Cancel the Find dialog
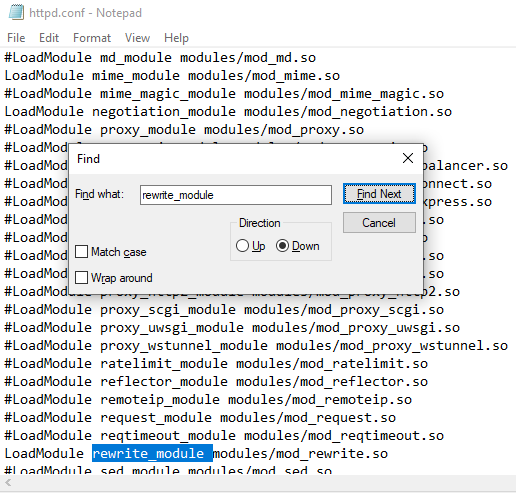This screenshot has width=516, height=493. [x=379, y=223]
